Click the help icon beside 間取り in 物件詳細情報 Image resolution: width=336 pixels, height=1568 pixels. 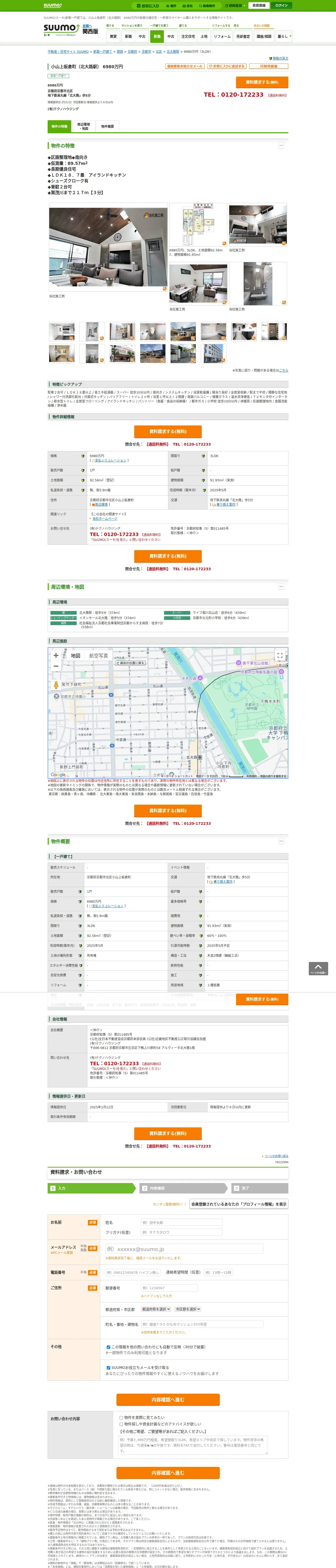[x=203, y=456]
